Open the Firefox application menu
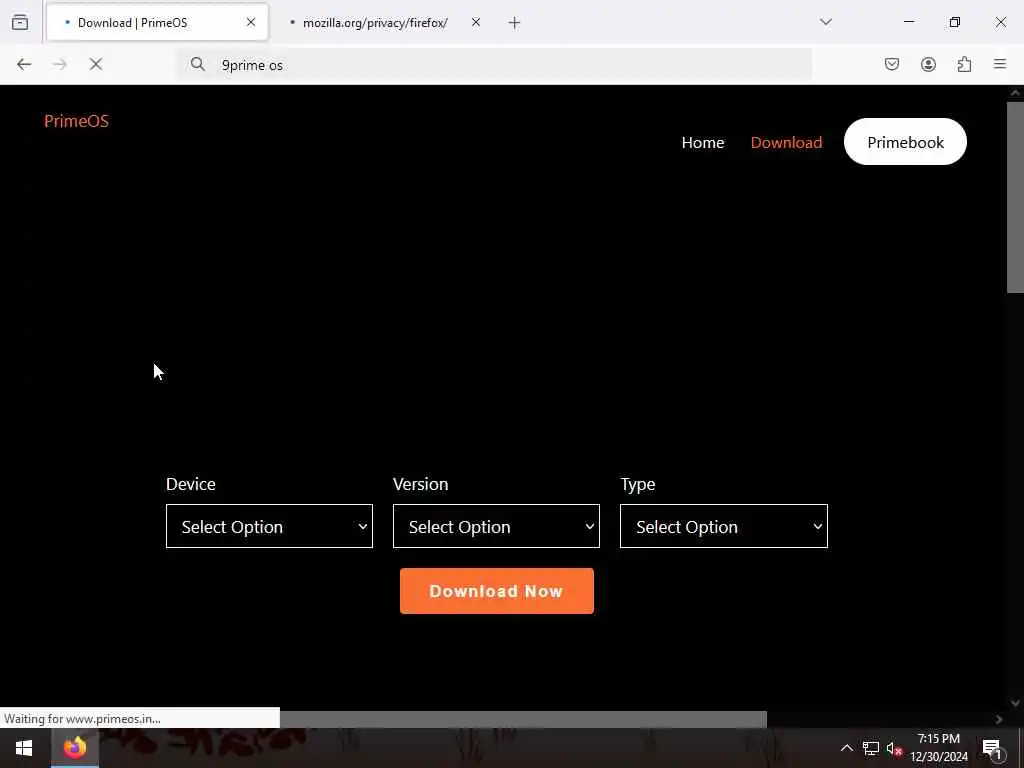This screenshot has width=1024, height=768. (x=1000, y=64)
